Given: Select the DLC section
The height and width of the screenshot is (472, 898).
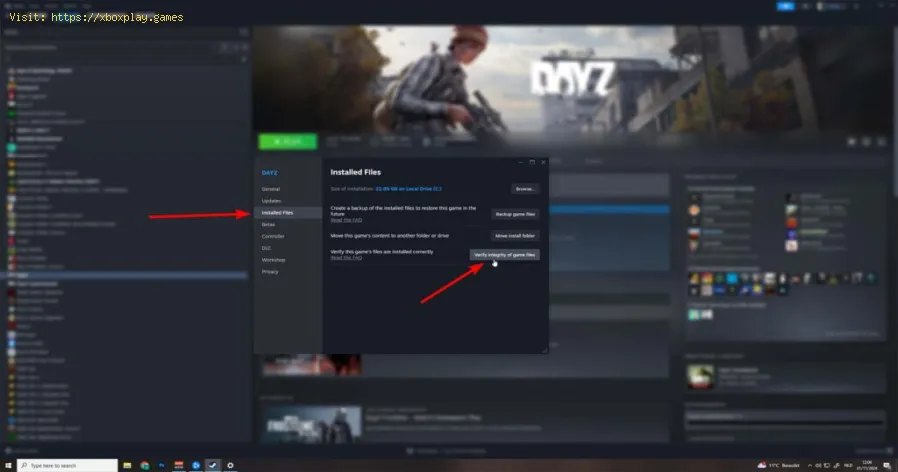Looking at the screenshot, I should click(266, 248).
